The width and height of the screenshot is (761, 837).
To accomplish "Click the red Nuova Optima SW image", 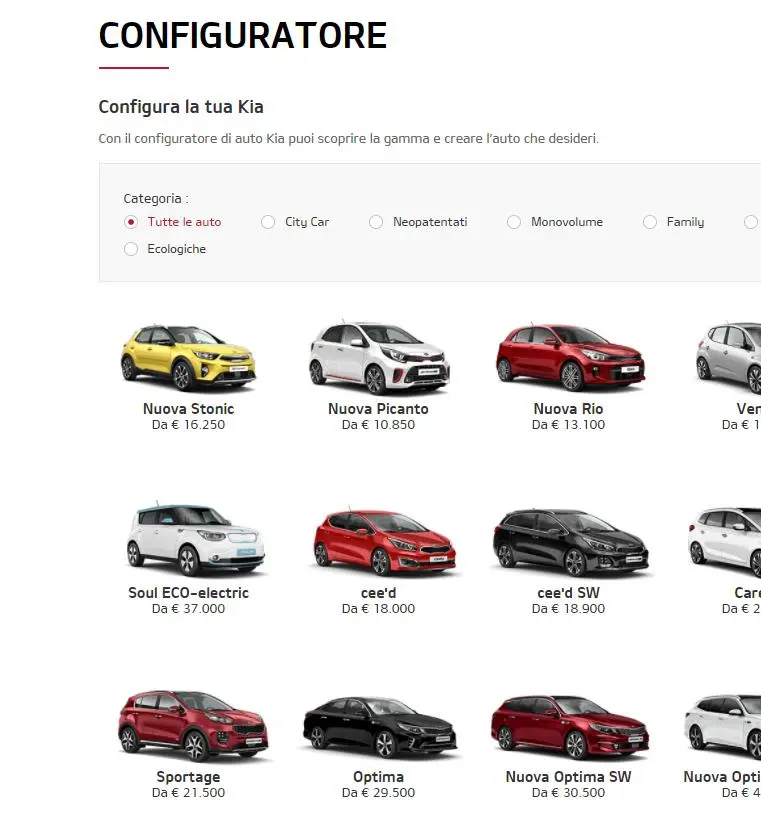I will (570, 727).
